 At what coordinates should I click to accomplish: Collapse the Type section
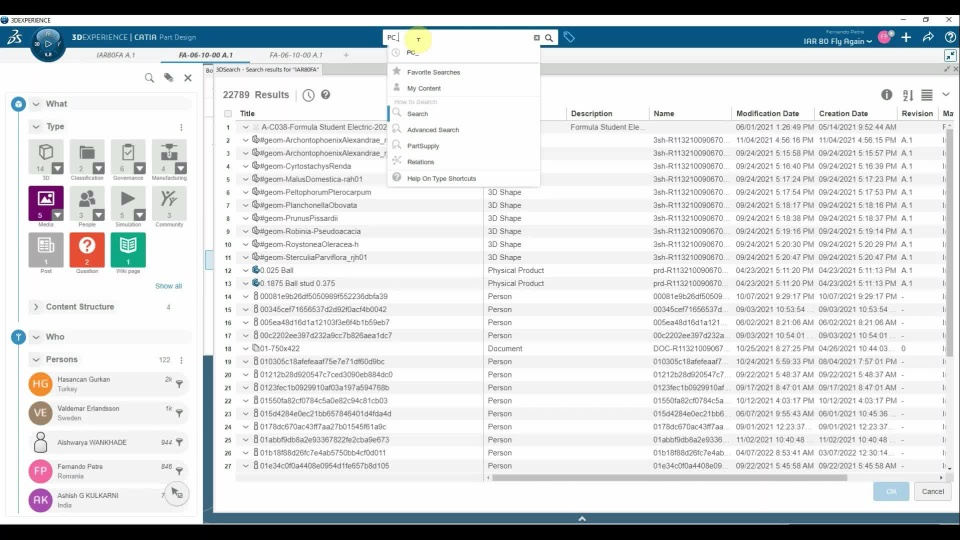click(x=36, y=127)
